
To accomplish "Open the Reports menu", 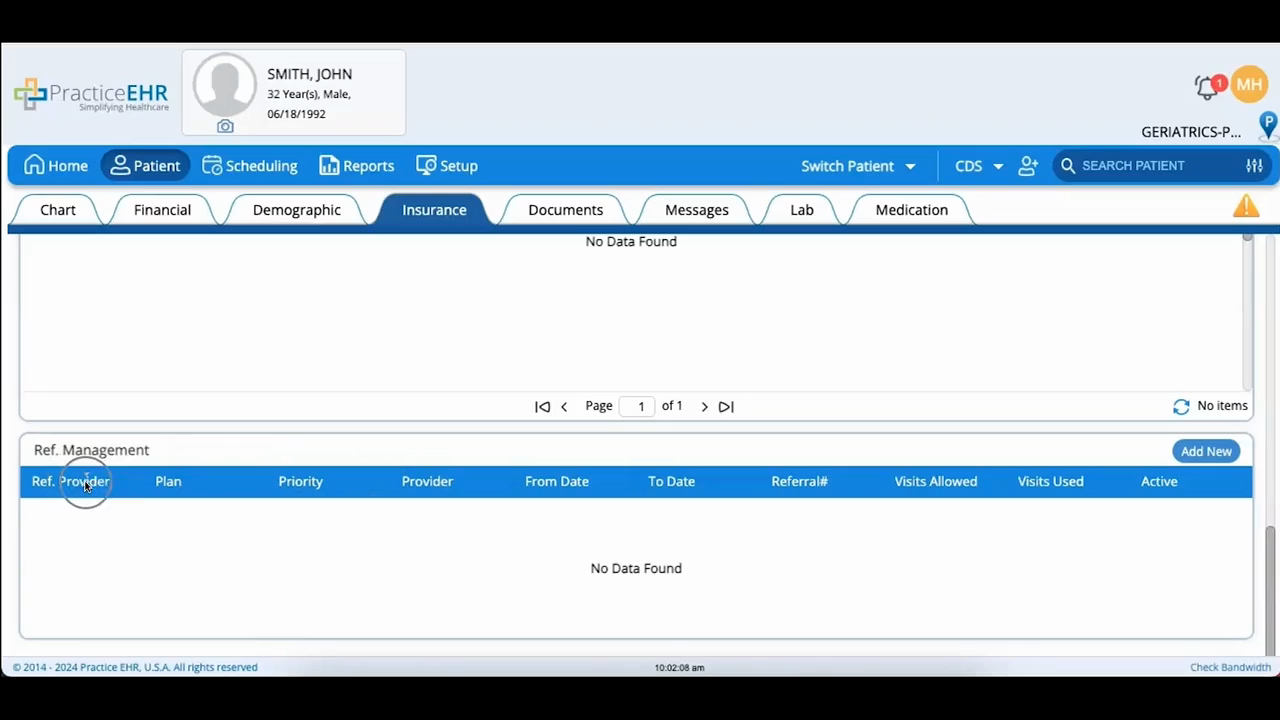I will (x=357, y=166).
